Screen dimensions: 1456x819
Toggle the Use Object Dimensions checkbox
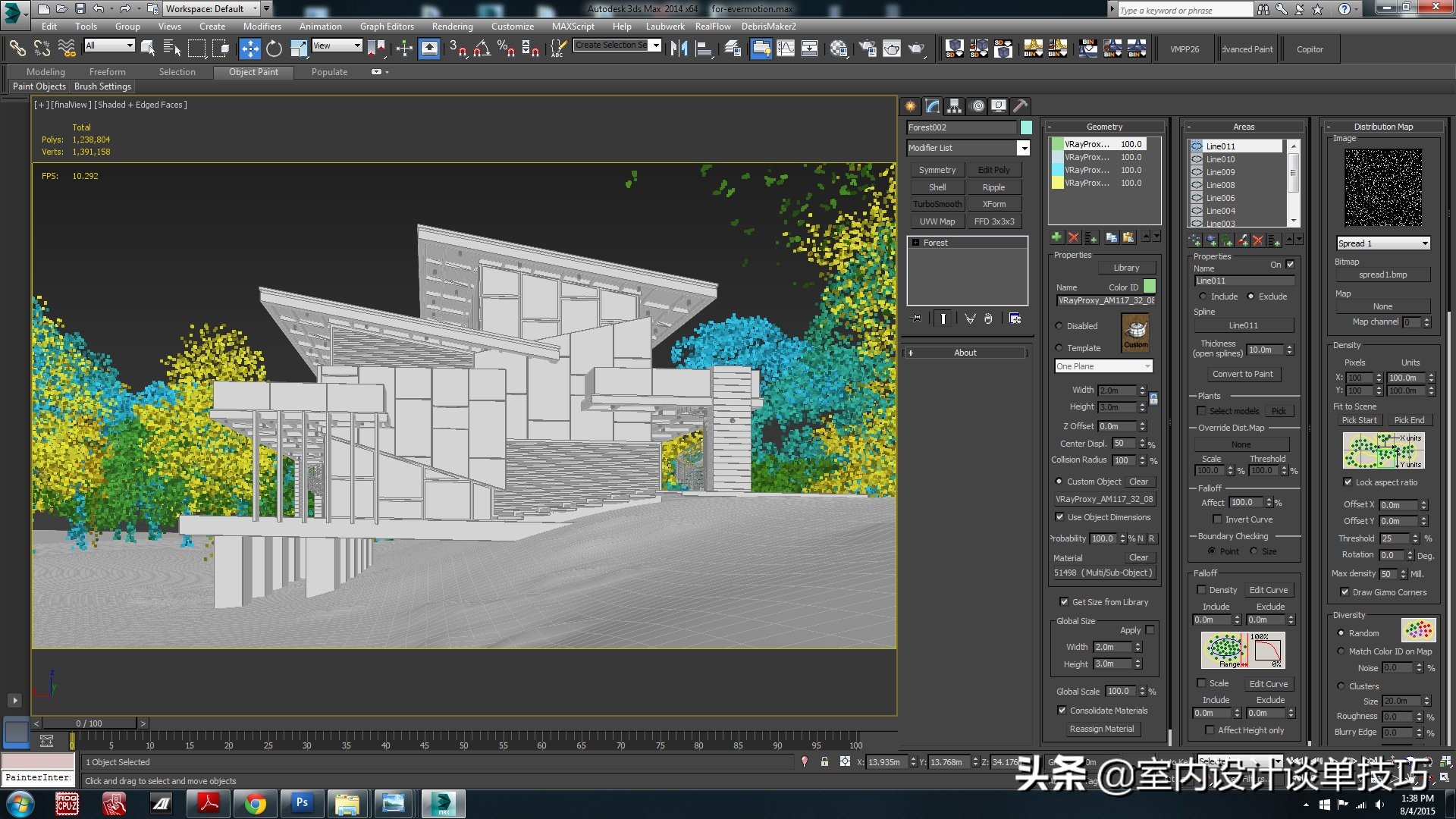click(1059, 517)
